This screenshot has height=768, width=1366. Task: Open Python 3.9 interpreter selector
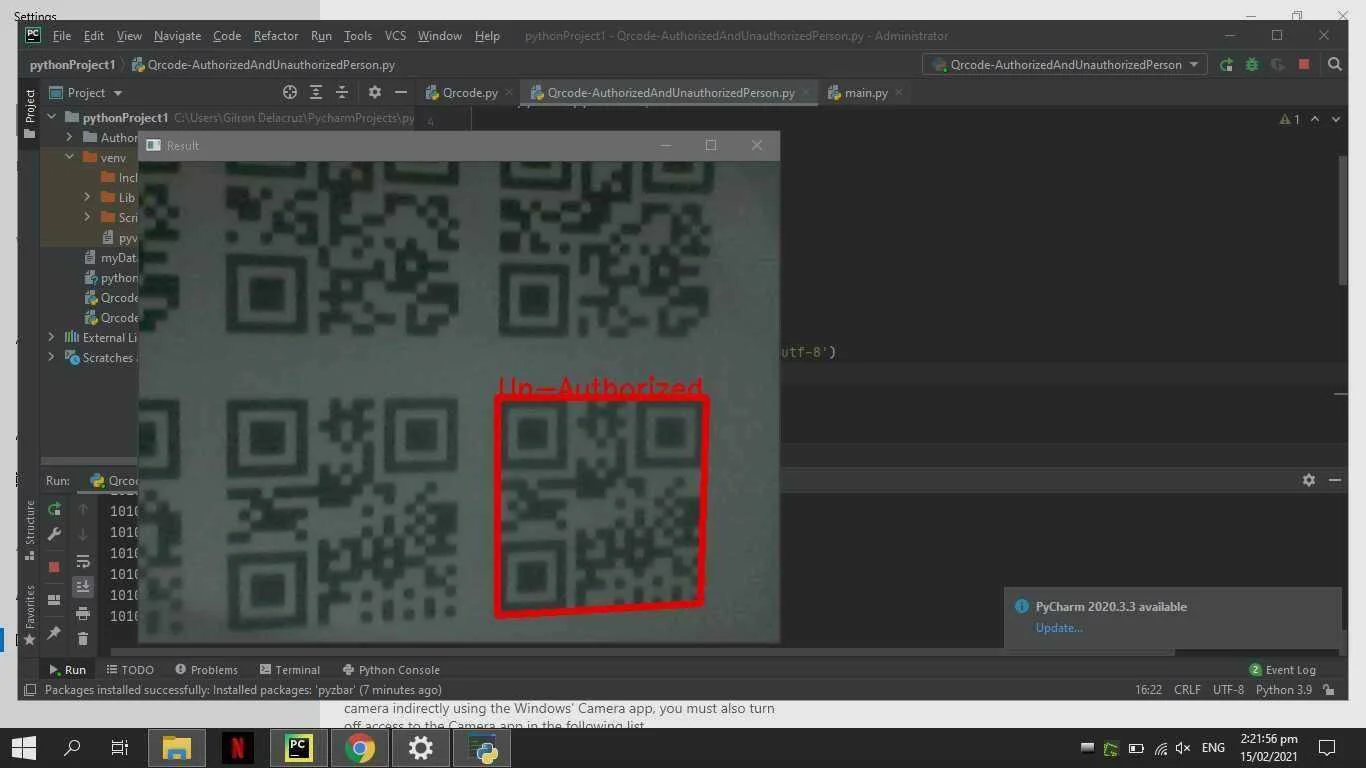point(1283,690)
